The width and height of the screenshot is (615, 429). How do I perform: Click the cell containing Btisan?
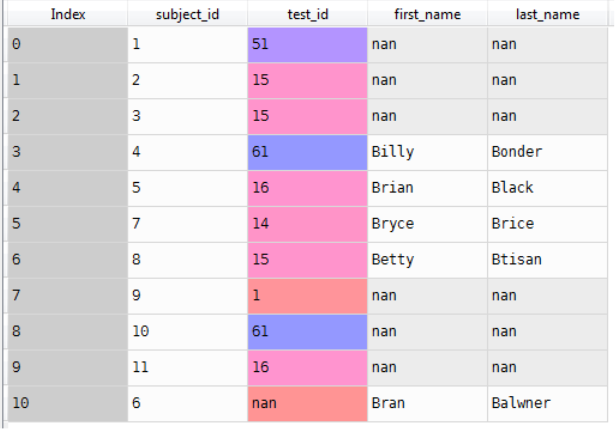(x=549, y=260)
